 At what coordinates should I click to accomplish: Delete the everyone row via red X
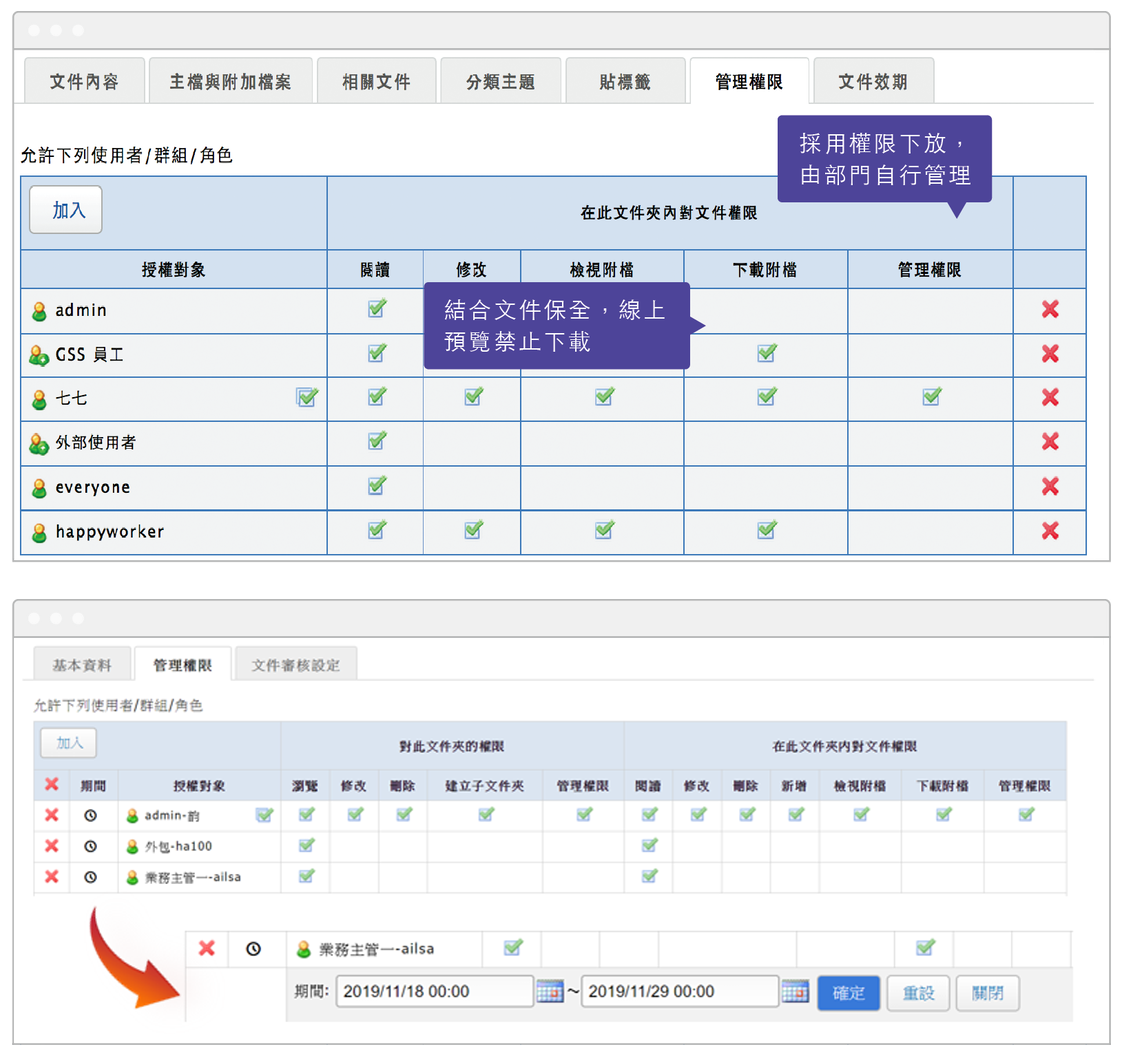coord(1050,487)
